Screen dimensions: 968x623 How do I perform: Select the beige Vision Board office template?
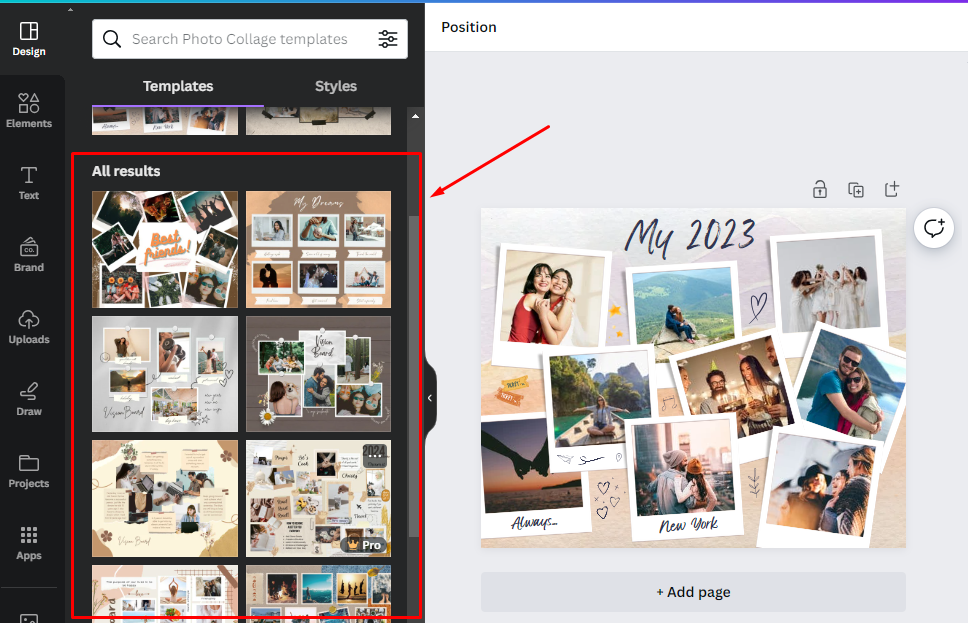tap(165, 498)
